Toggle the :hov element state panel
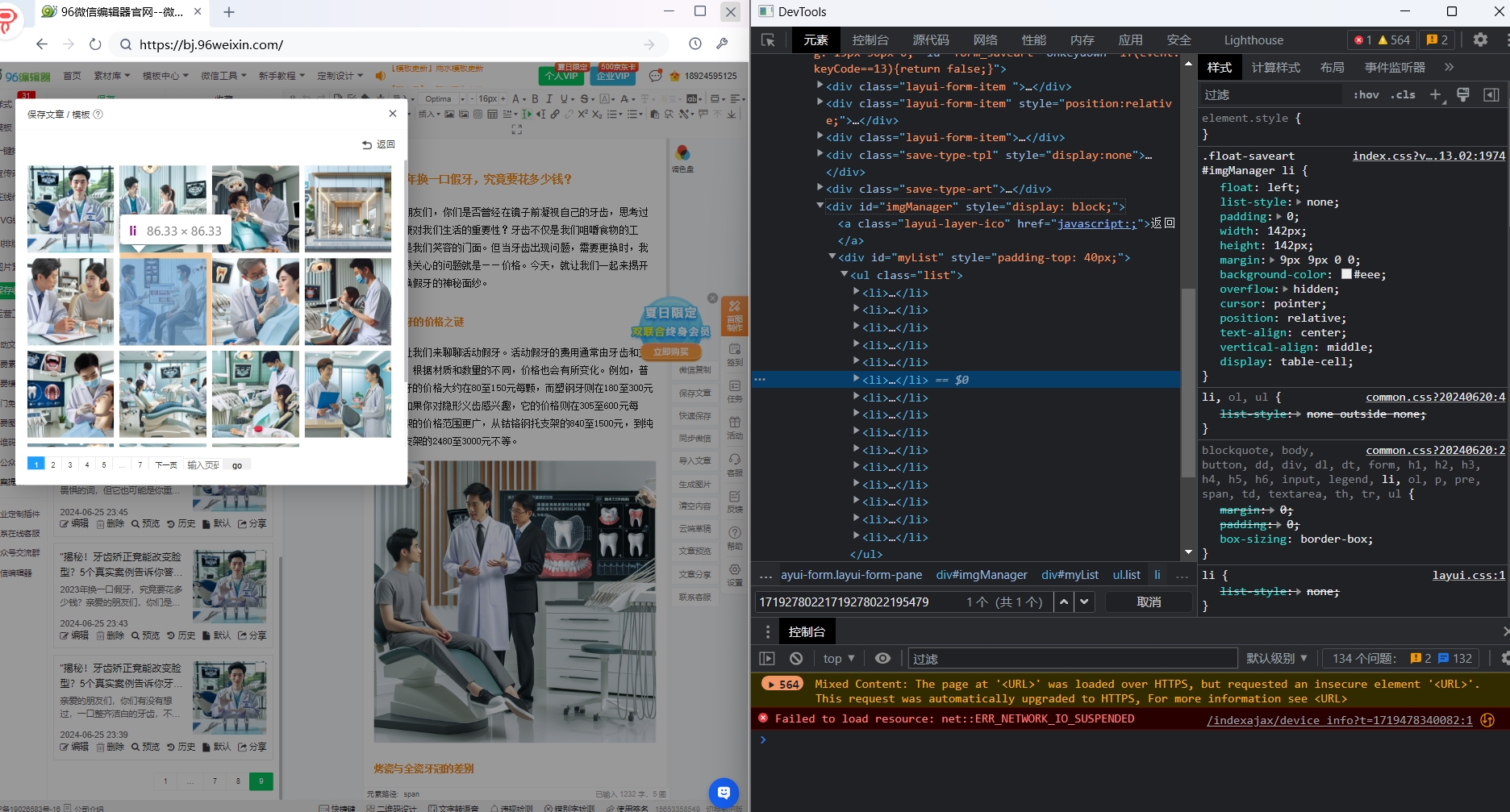Screen dimensions: 1510x812 click(1366, 95)
